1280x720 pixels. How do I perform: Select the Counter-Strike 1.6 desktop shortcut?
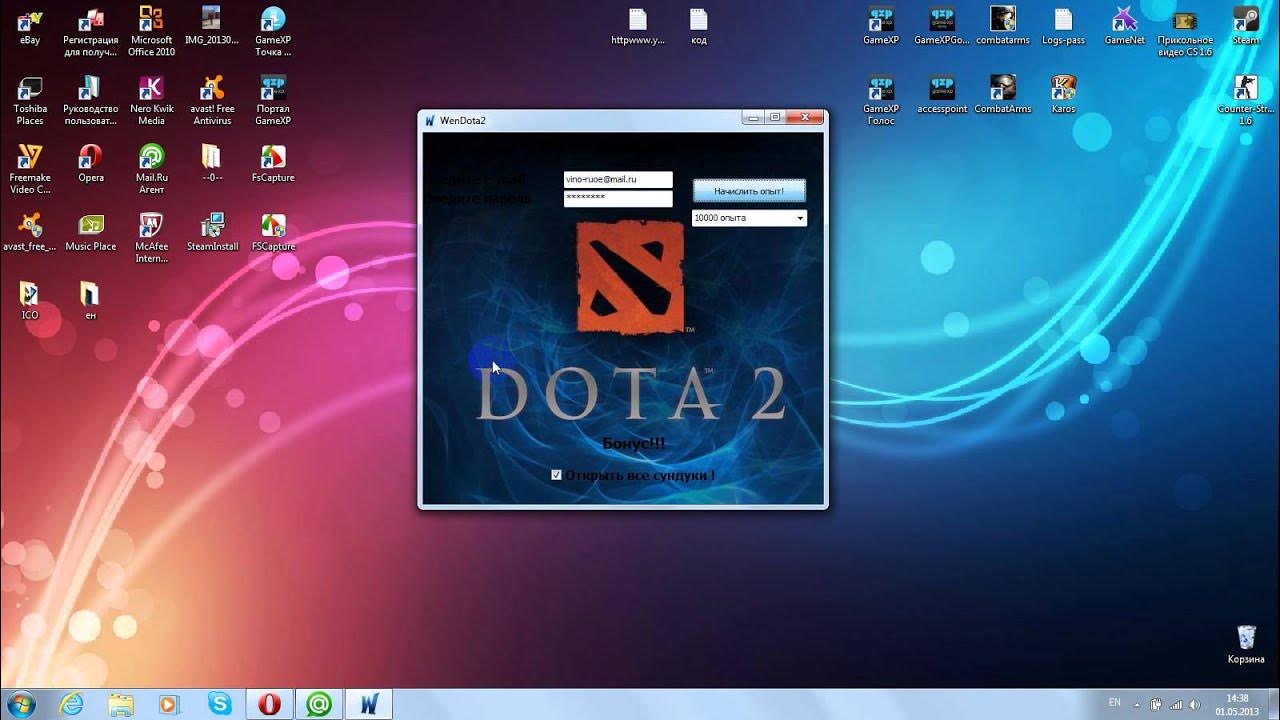coord(1246,100)
